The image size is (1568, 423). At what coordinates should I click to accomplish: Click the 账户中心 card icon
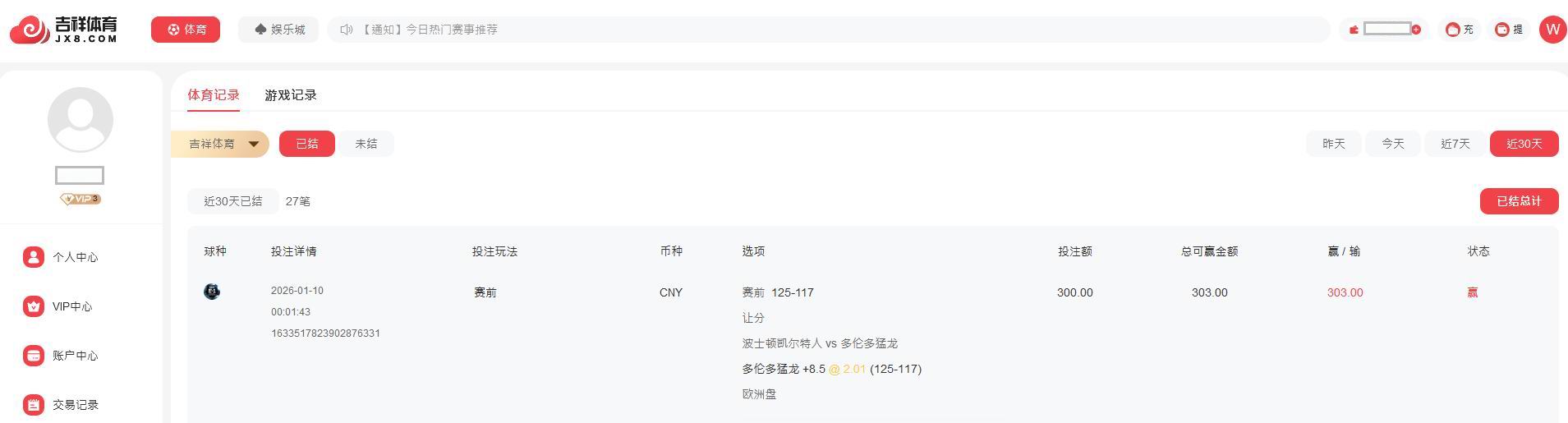coord(33,356)
